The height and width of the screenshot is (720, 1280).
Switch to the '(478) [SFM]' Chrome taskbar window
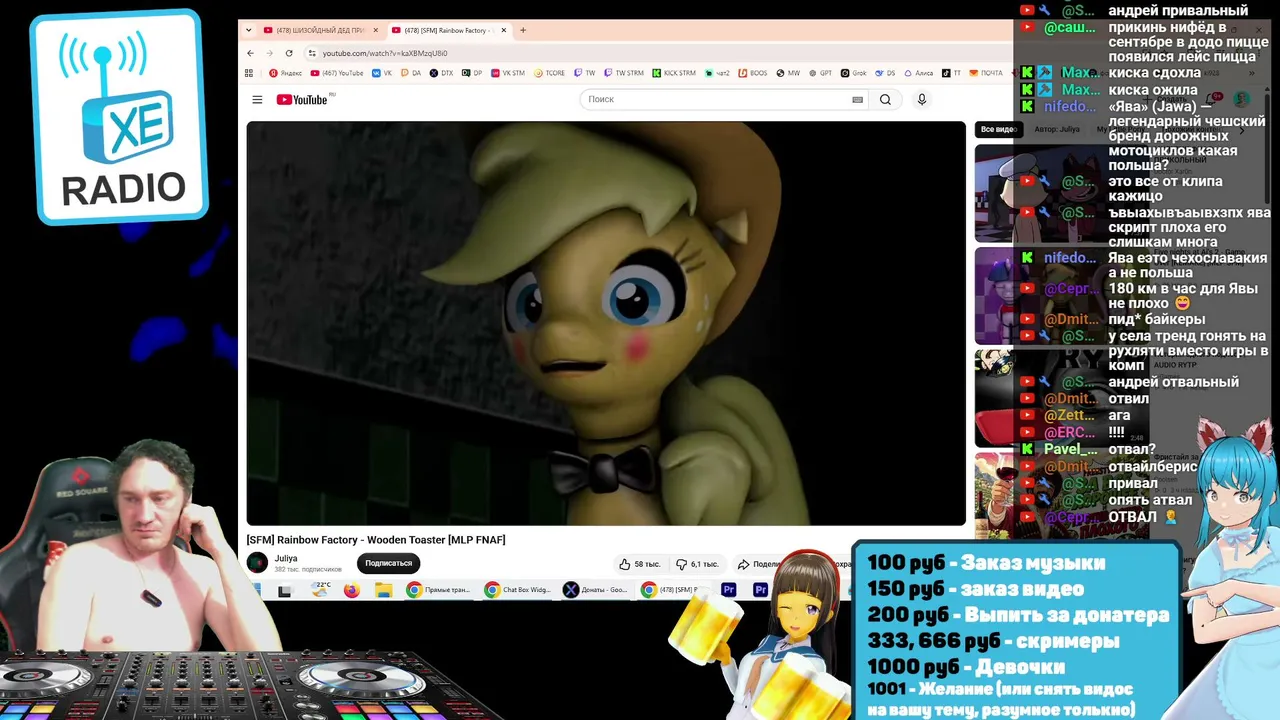click(x=671, y=591)
